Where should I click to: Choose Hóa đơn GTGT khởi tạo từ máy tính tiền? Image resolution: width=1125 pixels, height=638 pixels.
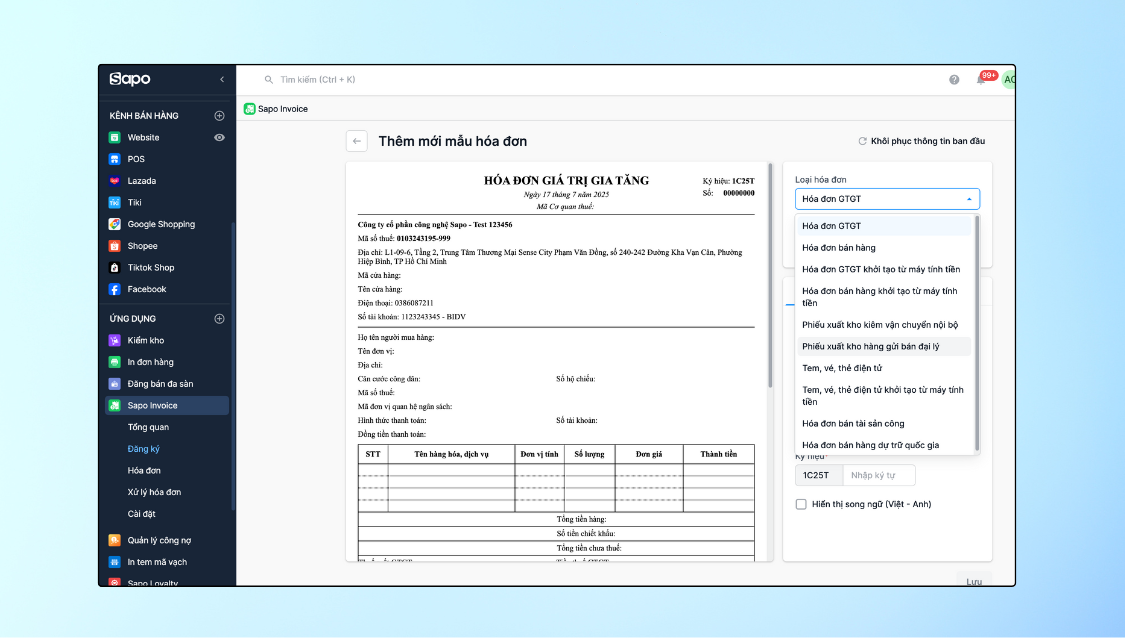click(883, 269)
